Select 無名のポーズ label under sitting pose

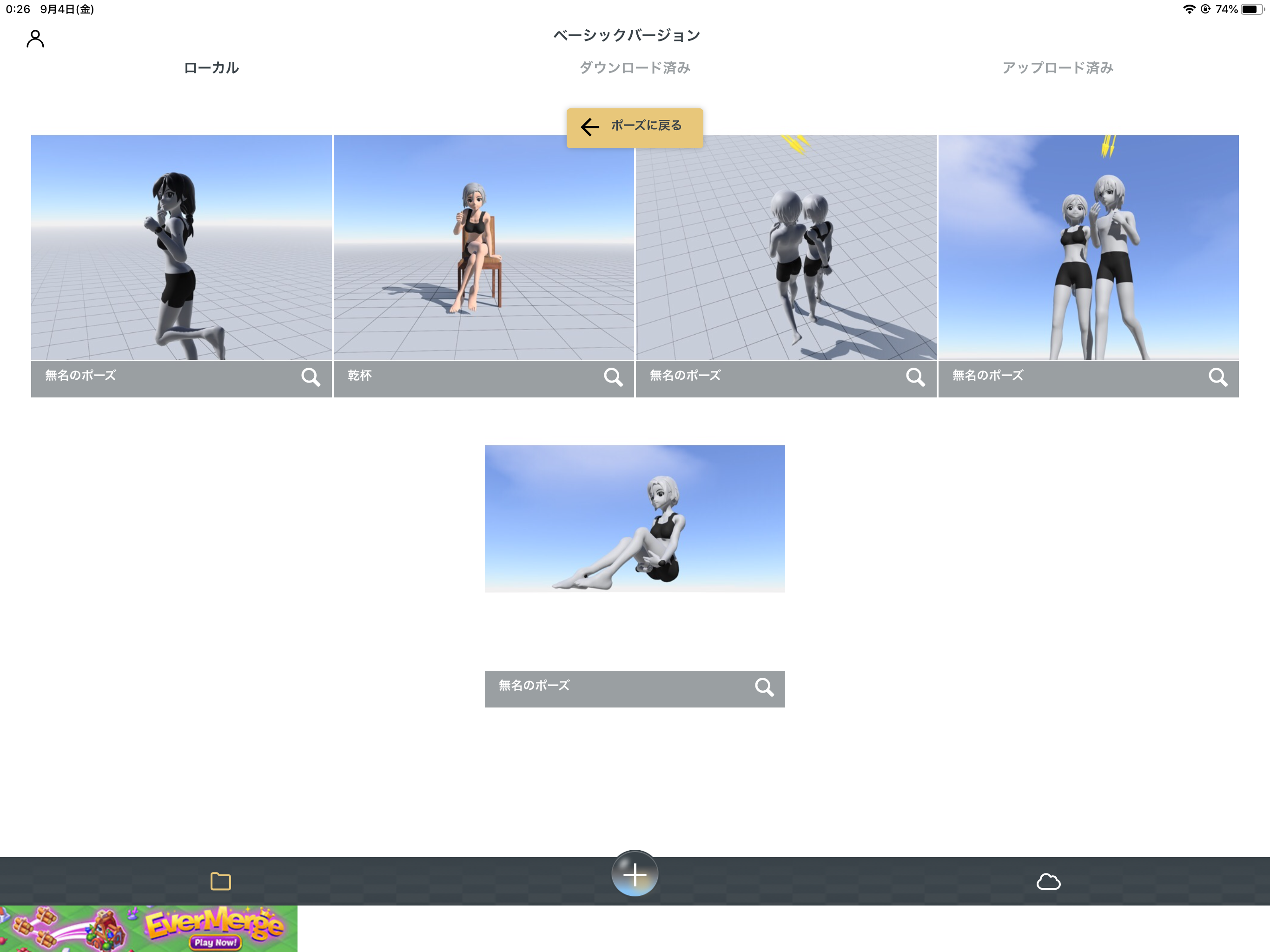tap(534, 685)
